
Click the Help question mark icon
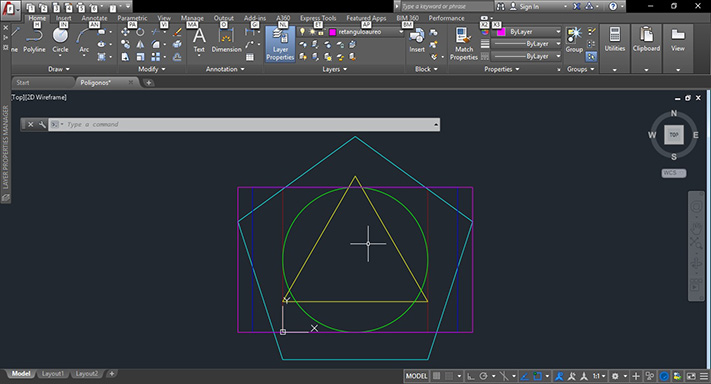[613, 6]
